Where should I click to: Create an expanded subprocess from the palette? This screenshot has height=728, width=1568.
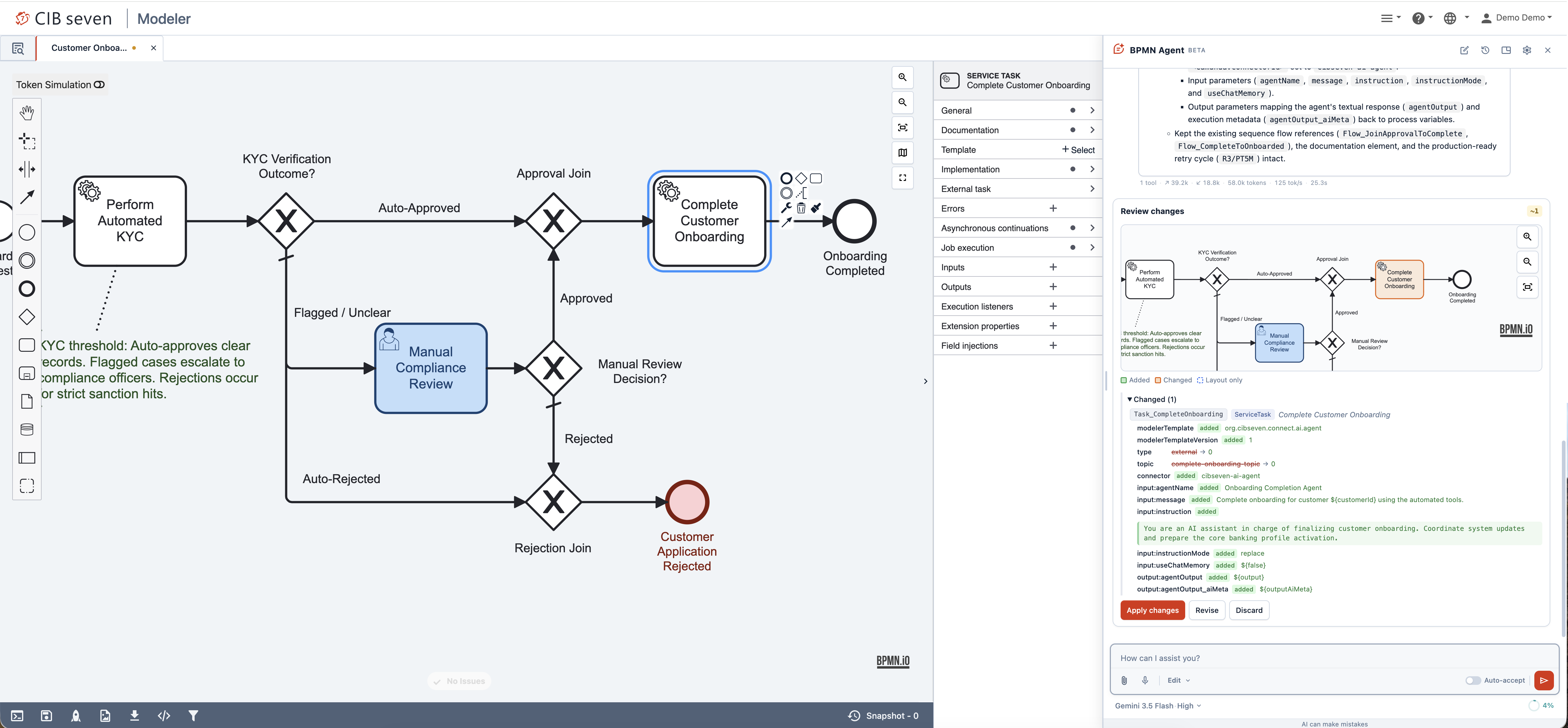[x=27, y=373]
